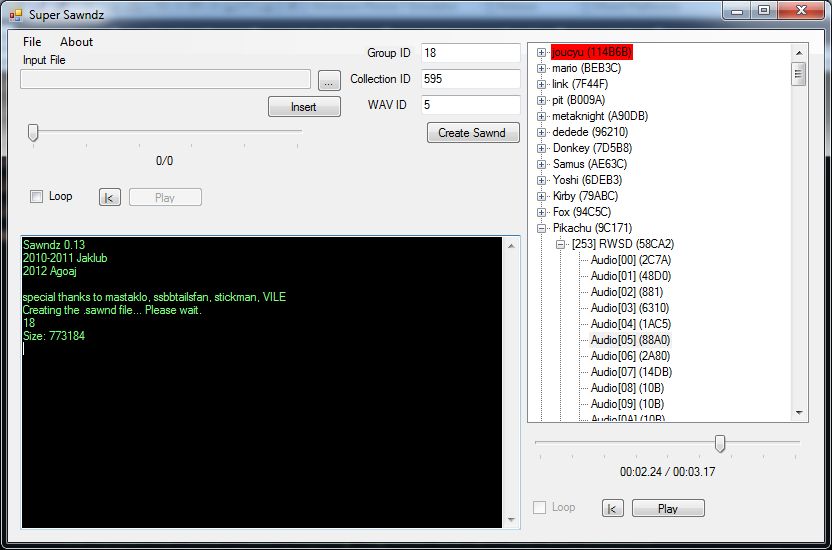Viewport: 832px width, 550px height.
Task: Click the Collection ID field
Action: (471, 79)
